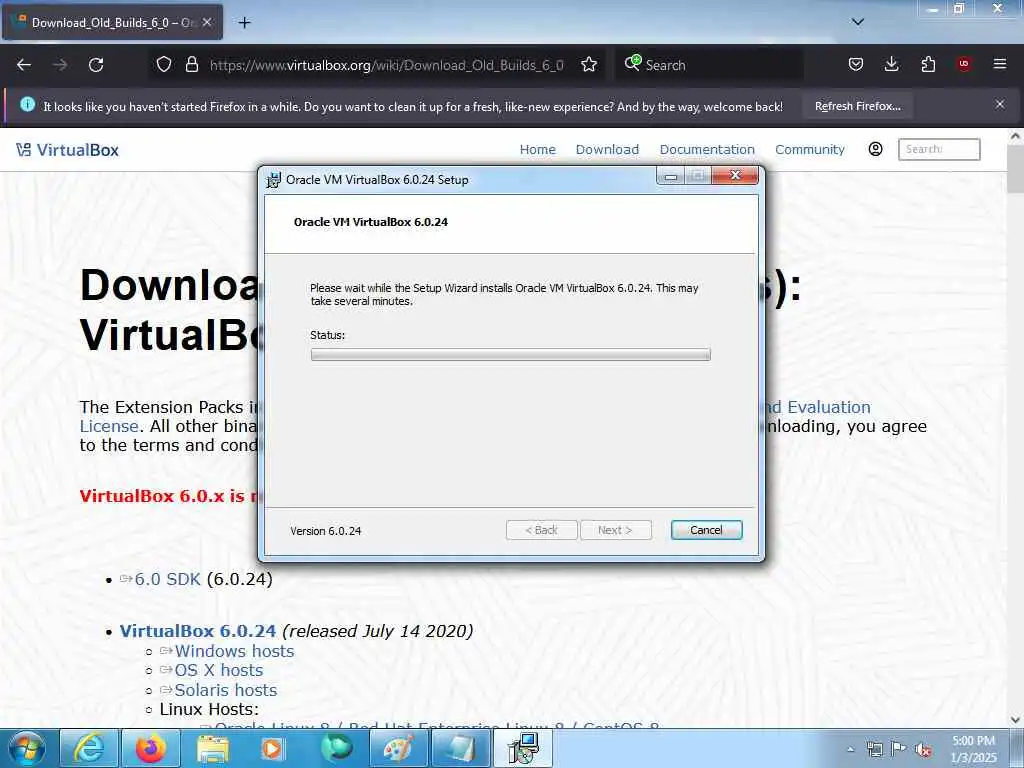Open the VirtualBox logo home link
This screenshot has height=768, width=1024.
coord(67,150)
